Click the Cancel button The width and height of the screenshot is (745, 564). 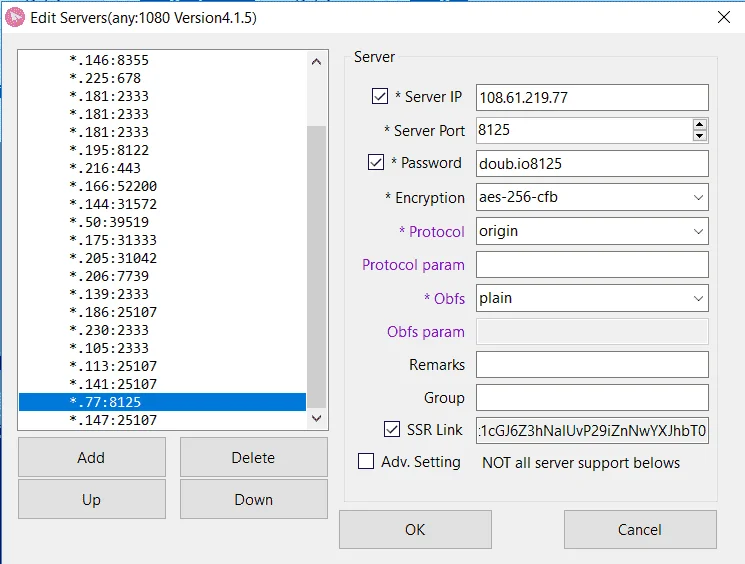(640, 529)
